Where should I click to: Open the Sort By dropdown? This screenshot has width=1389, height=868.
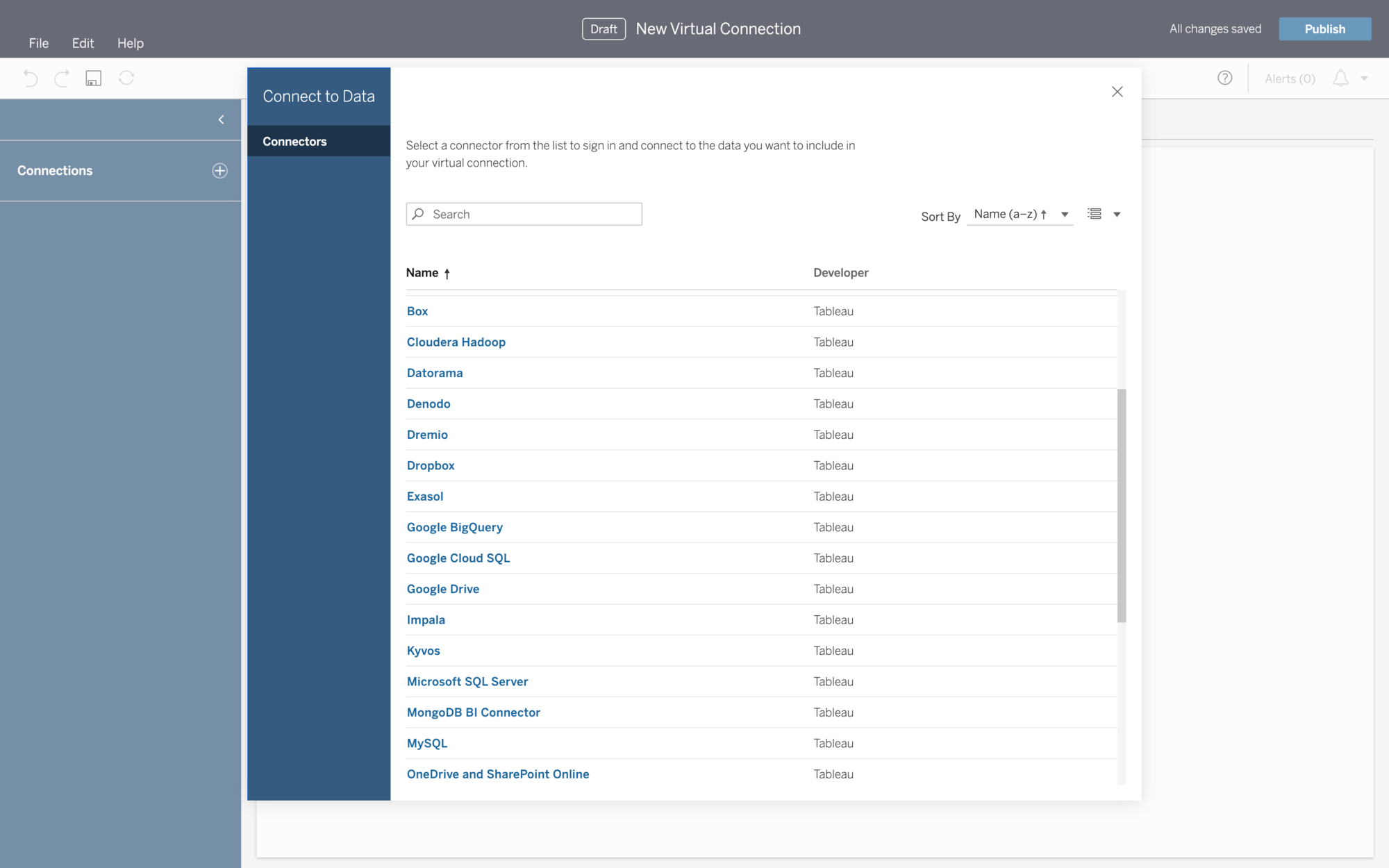tap(1066, 213)
